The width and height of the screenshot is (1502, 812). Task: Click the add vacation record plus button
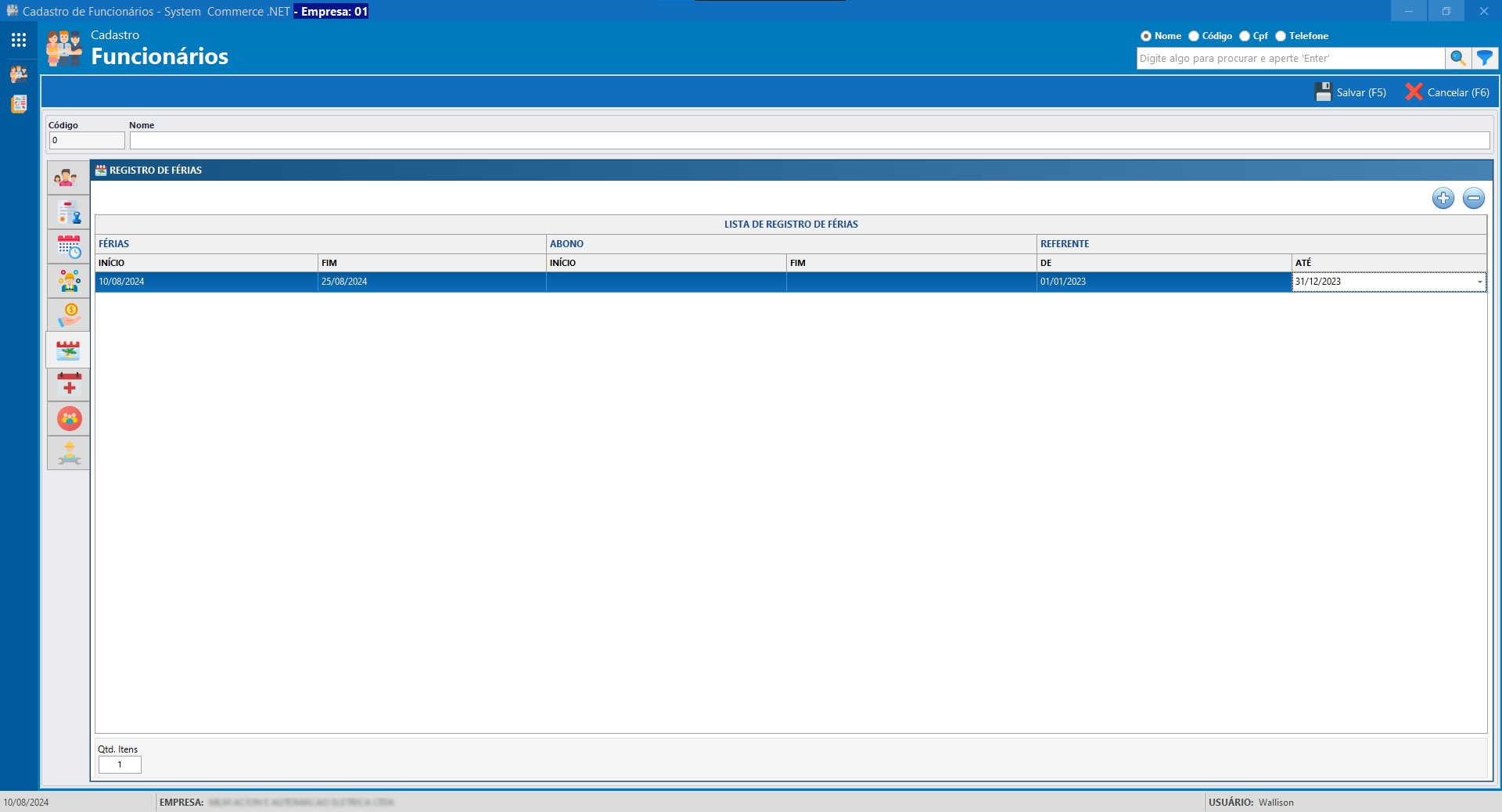1443,199
